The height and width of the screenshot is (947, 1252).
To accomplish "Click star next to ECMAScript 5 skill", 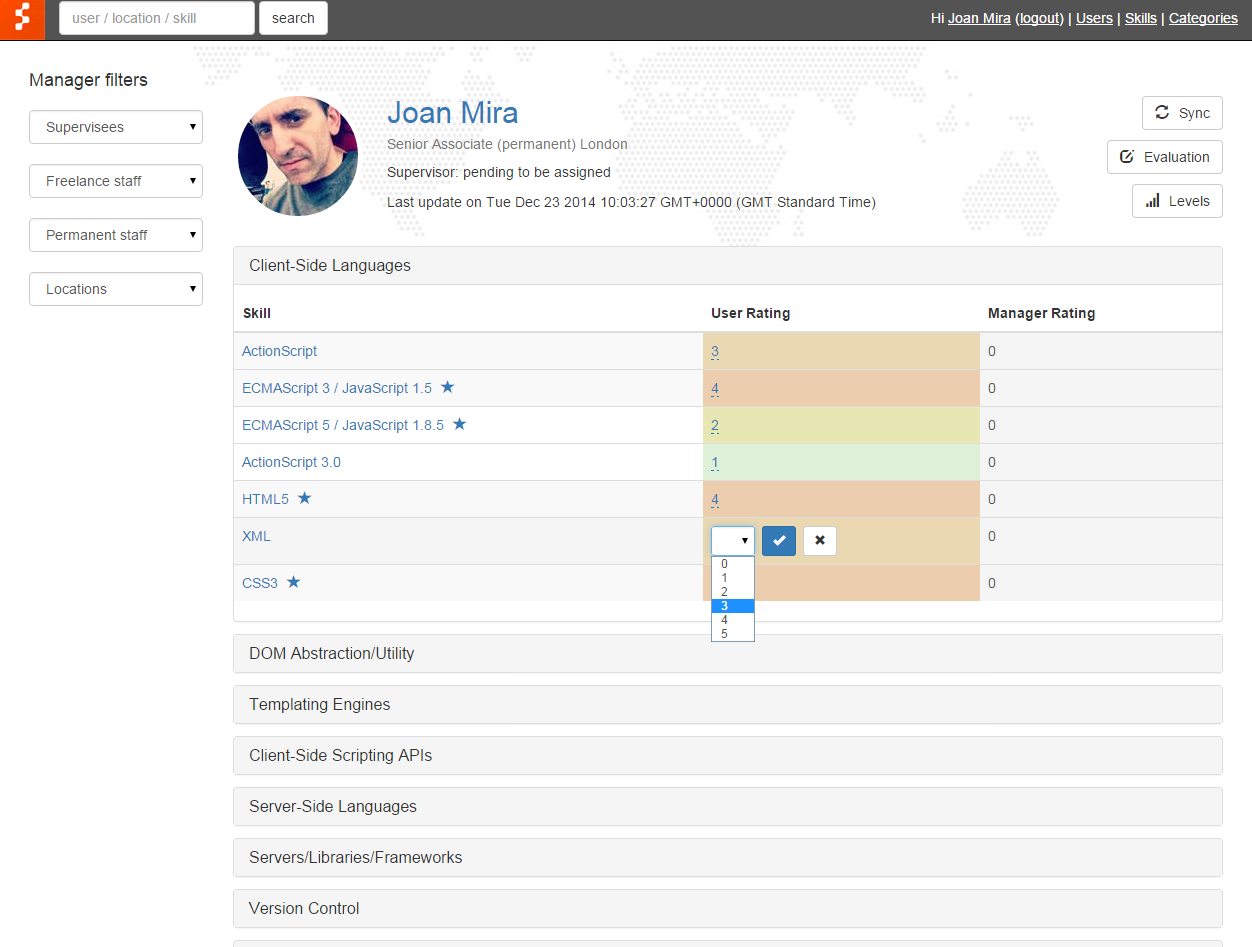I will point(460,424).
